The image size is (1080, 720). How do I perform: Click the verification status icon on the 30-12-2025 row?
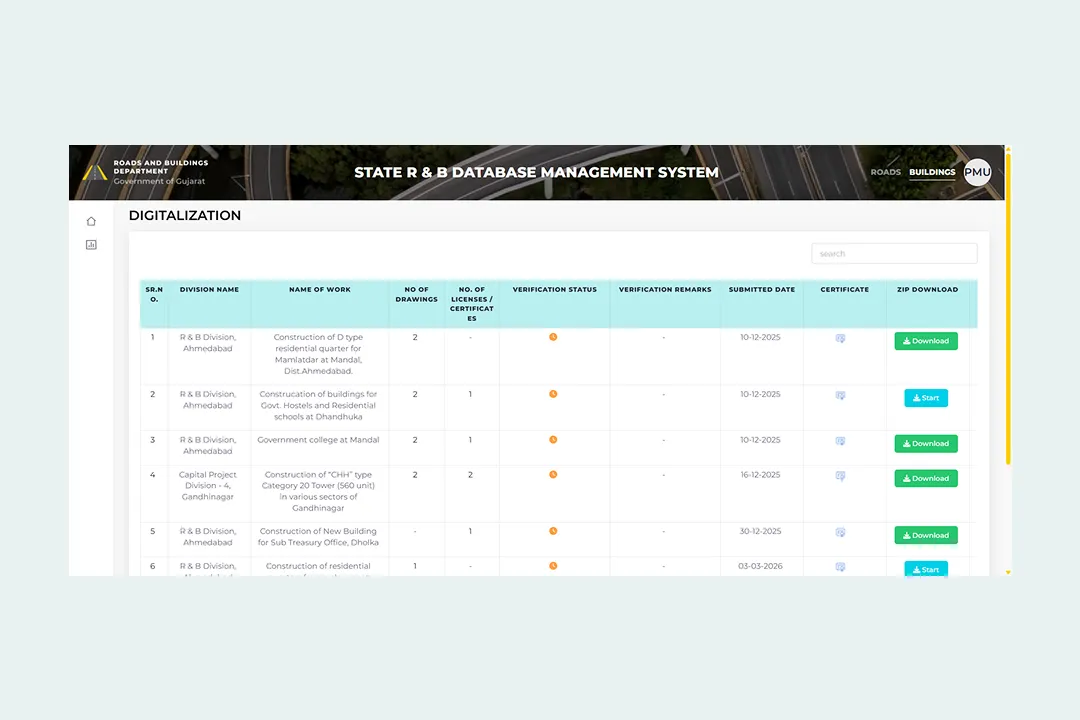coord(553,531)
